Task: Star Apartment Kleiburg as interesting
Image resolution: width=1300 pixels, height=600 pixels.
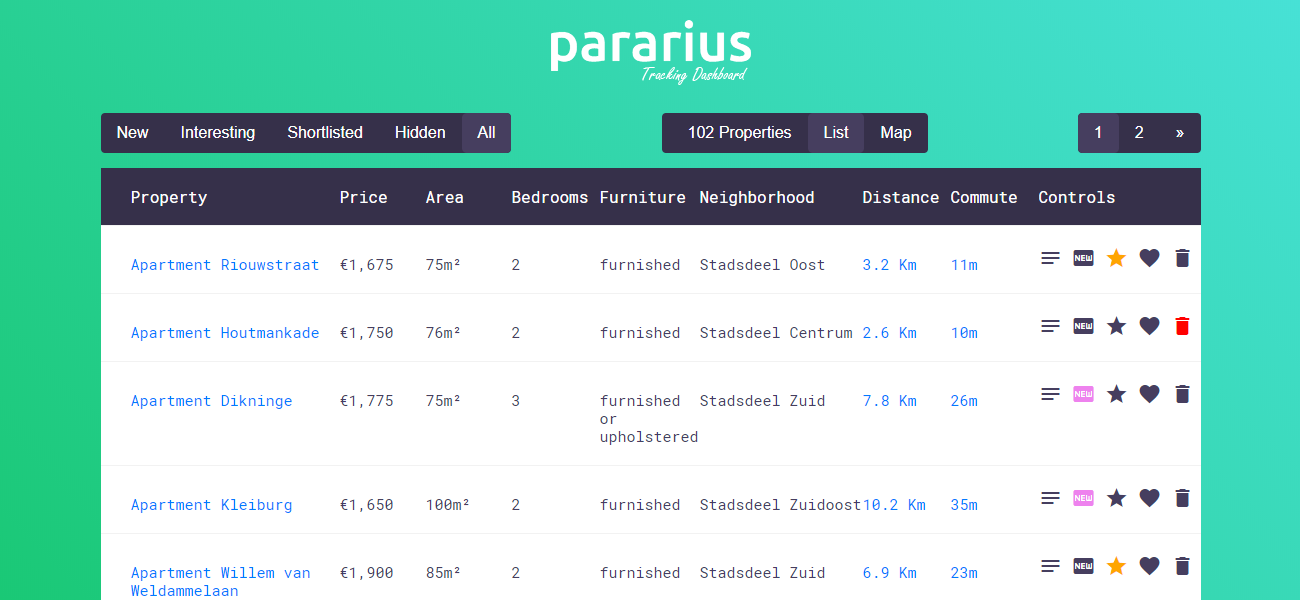Action: tap(1116, 498)
